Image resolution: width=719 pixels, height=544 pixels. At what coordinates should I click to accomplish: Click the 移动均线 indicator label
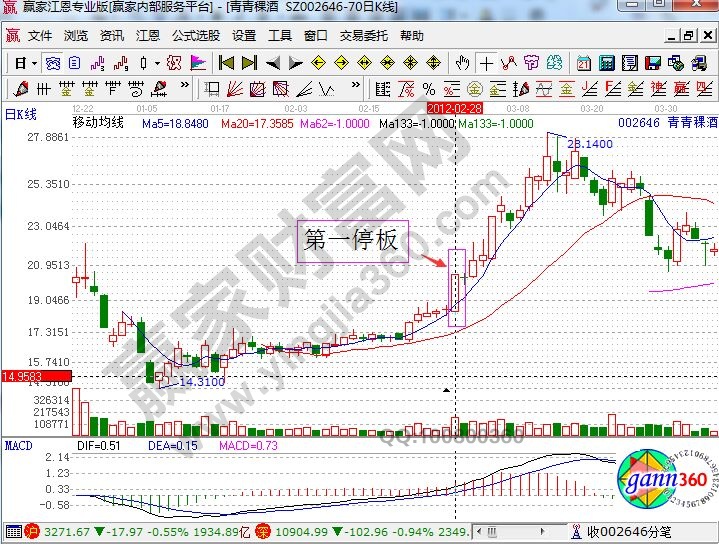click(x=97, y=123)
